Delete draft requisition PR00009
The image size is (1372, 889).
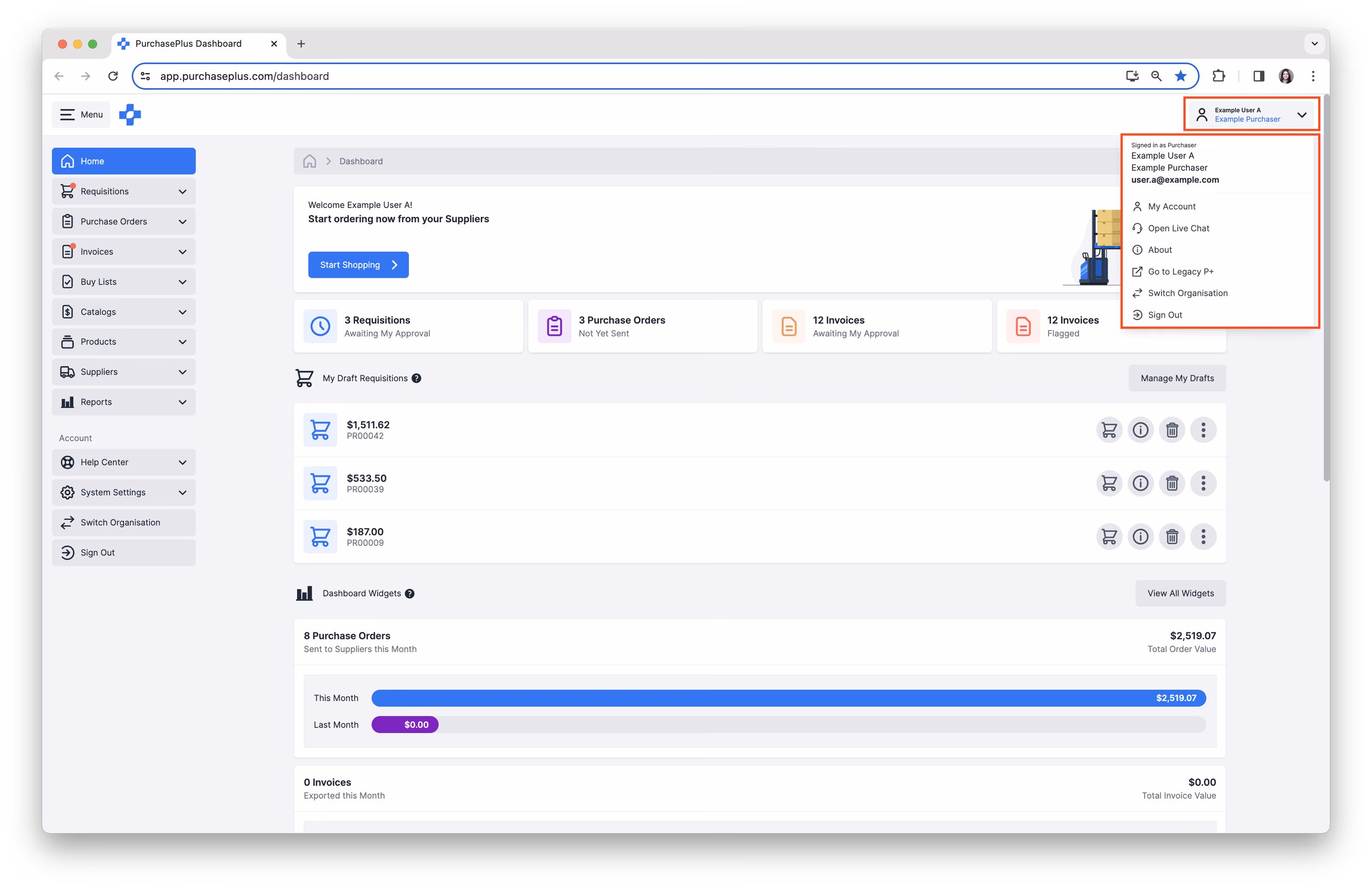click(1172, 537)
